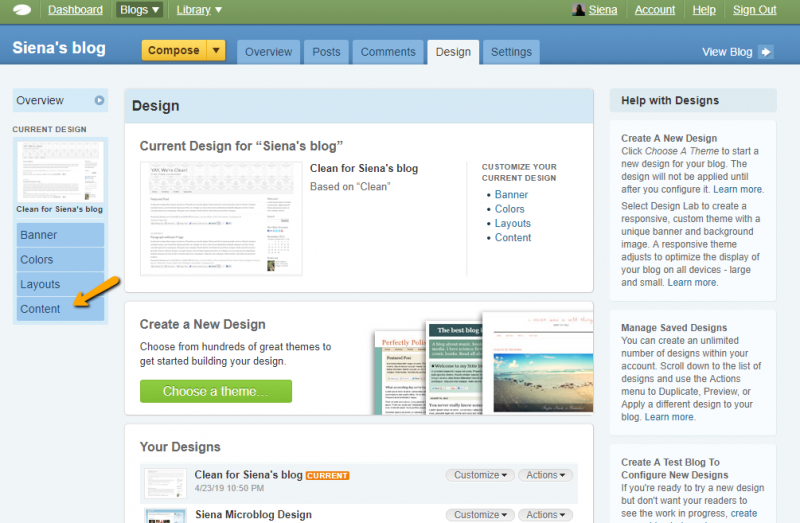
Task: Switch to the Posts tab
Action: (326, 52)
